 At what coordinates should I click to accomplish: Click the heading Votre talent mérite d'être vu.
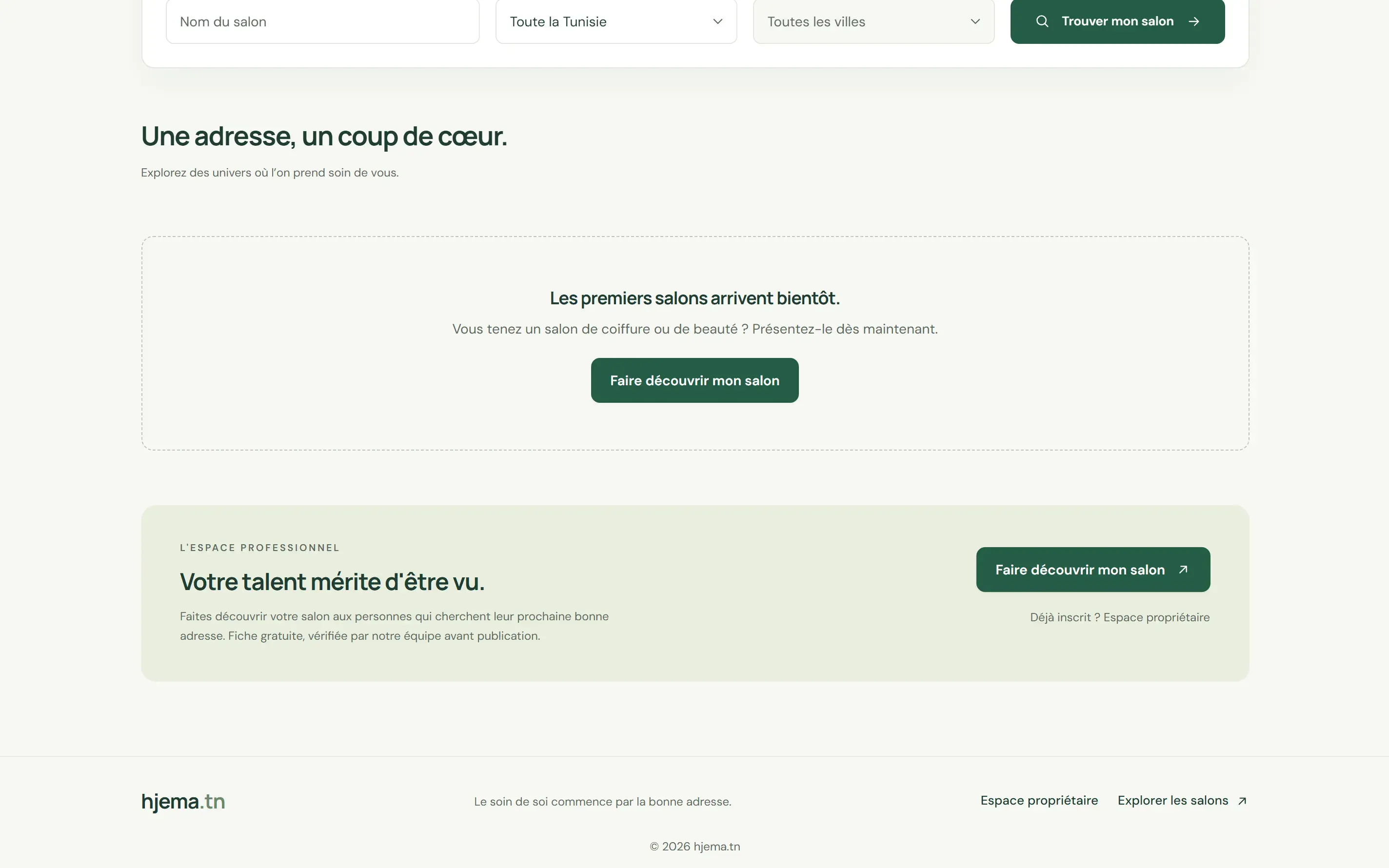coord(332,582)
